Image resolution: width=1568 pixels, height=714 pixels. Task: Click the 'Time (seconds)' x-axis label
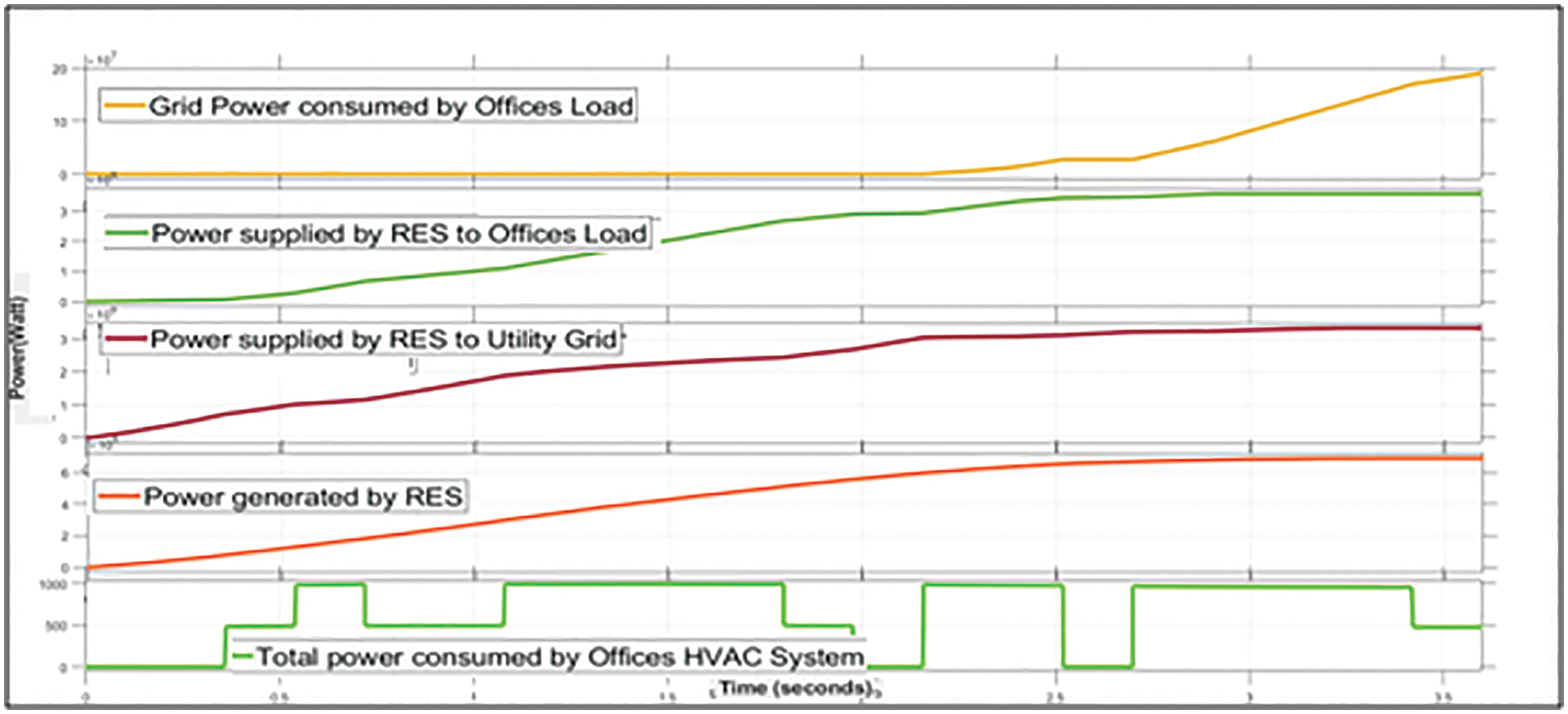pos(795,688)
